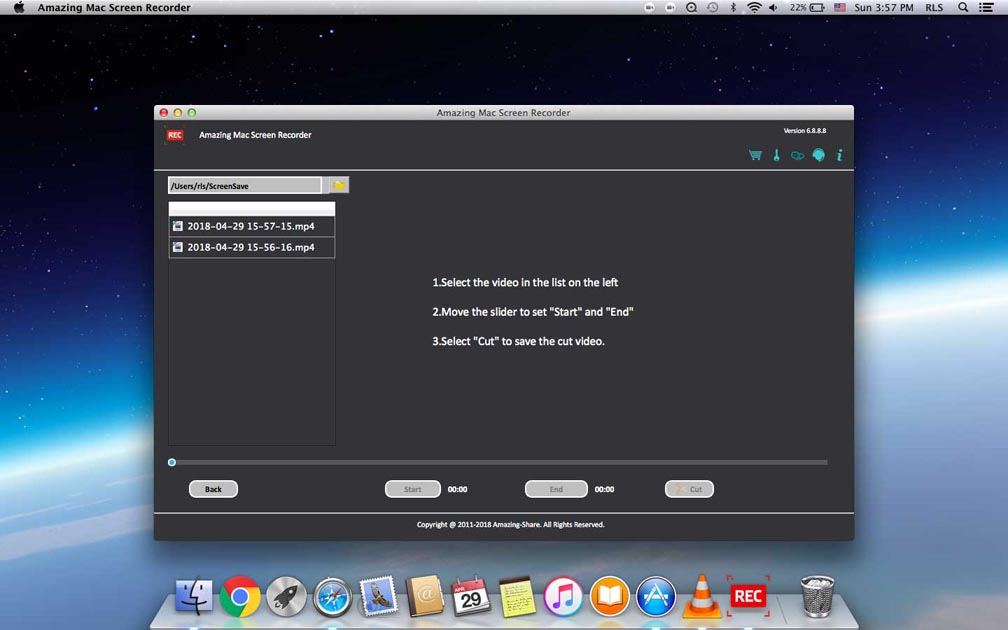
Task: Click the teal globe website icon
Action: (x=818, y=155)
